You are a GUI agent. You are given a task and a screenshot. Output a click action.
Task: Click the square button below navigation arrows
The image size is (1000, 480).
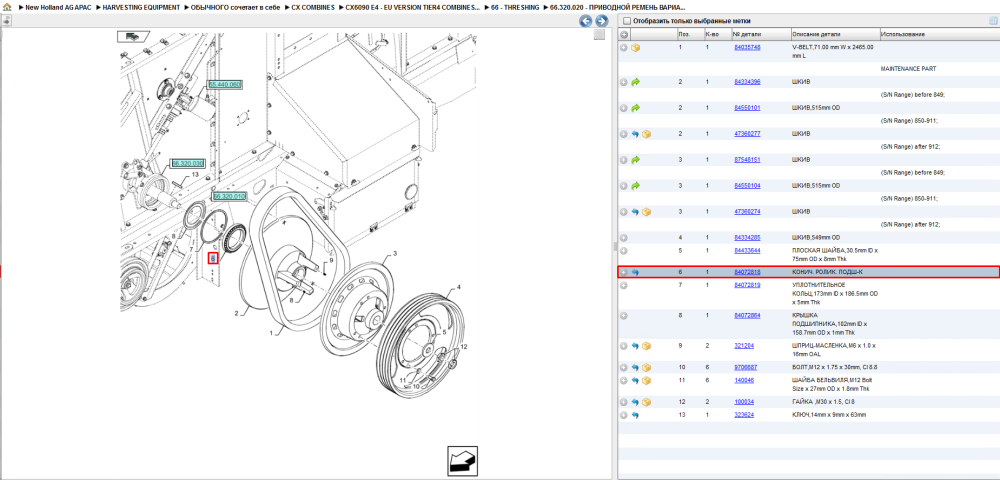[x=599, y=35]
